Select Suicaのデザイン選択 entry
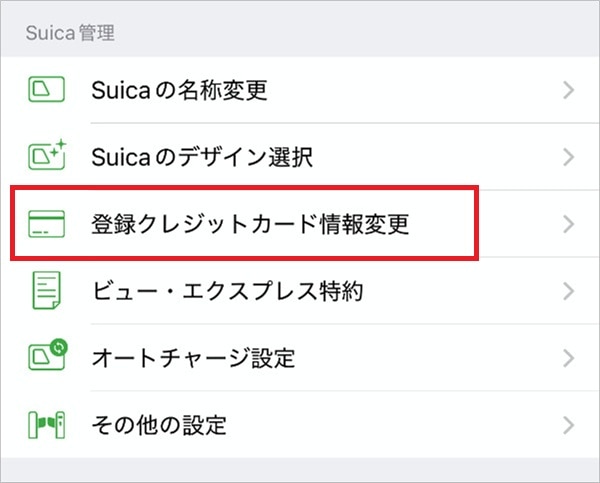The width and height of the screenshot is (600, 483). coord(200,157)
